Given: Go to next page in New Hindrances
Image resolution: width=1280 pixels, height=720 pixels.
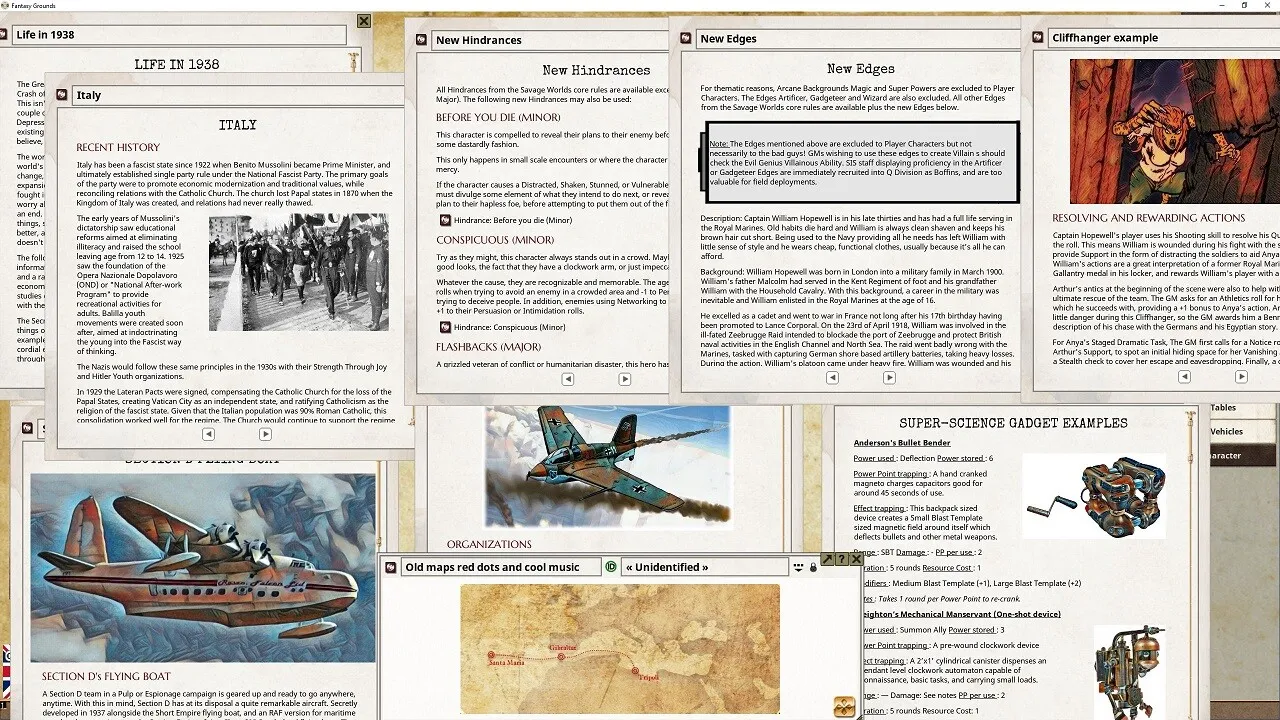Looking at the screenshot, I should (x=625, y=379).
